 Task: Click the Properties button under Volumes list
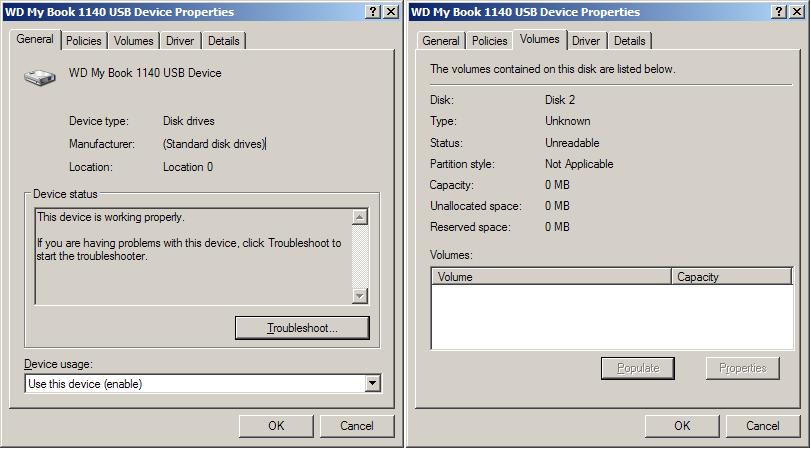(x=743, y=368)
